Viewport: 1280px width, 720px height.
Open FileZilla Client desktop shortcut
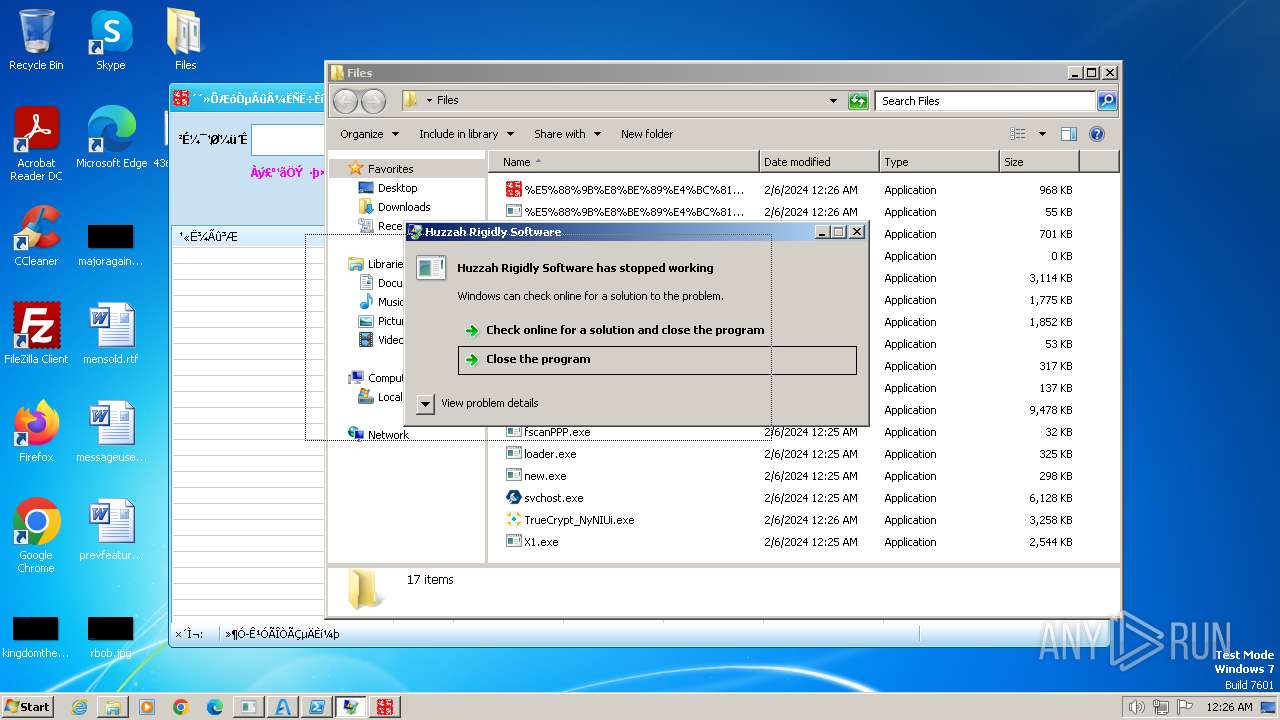[36, 334]
